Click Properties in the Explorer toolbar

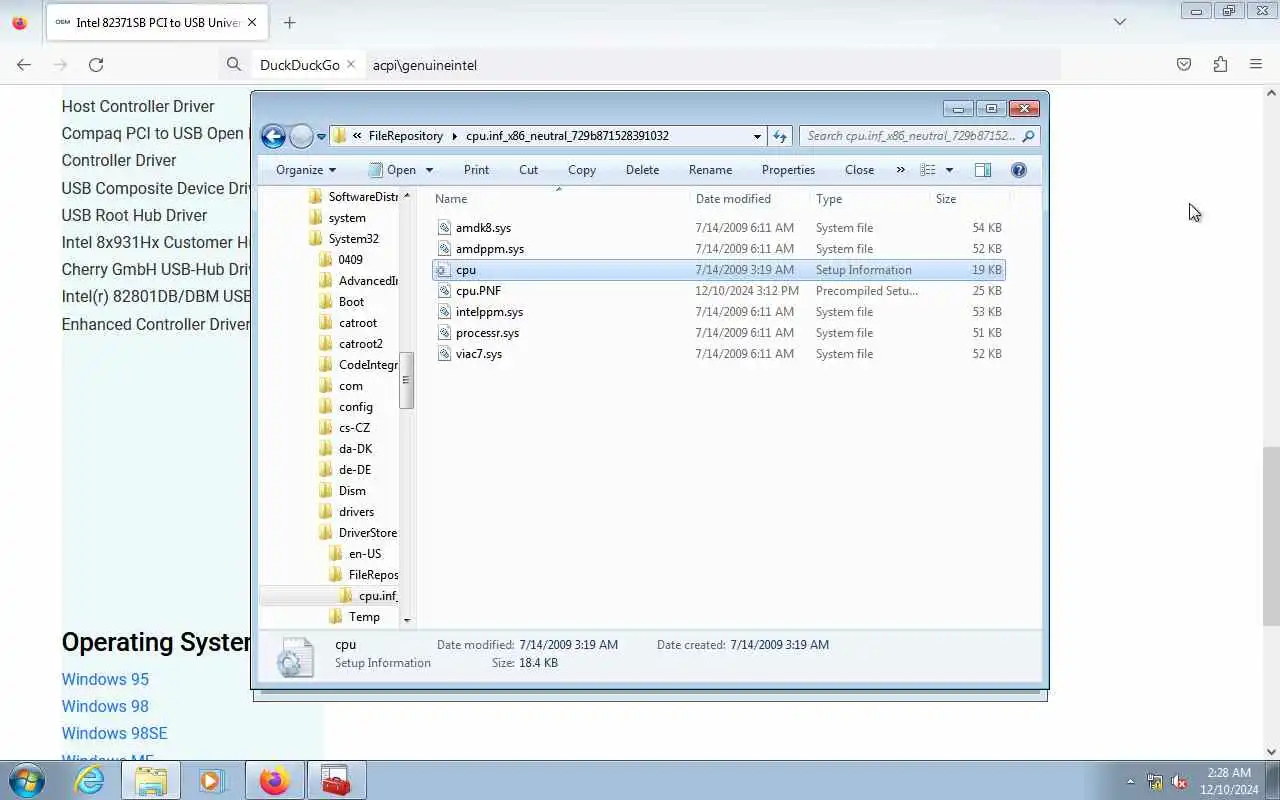pyautogui.click(x=788, y=170)
